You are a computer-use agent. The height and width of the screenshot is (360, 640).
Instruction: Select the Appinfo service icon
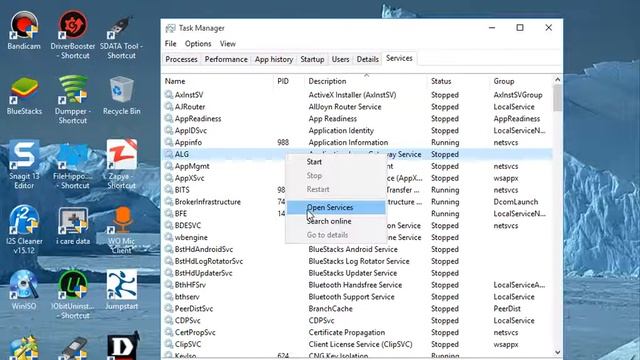[169, 142]
